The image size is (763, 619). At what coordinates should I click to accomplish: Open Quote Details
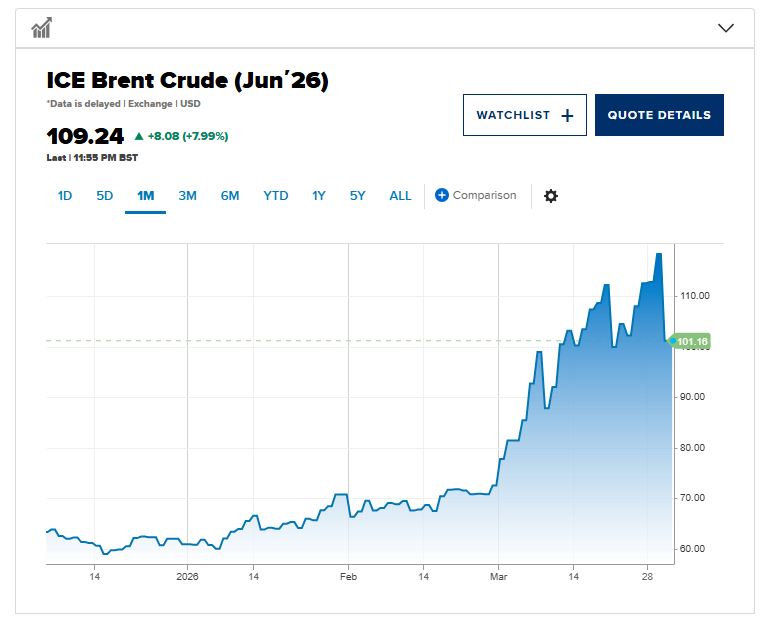tap(659, 115)
